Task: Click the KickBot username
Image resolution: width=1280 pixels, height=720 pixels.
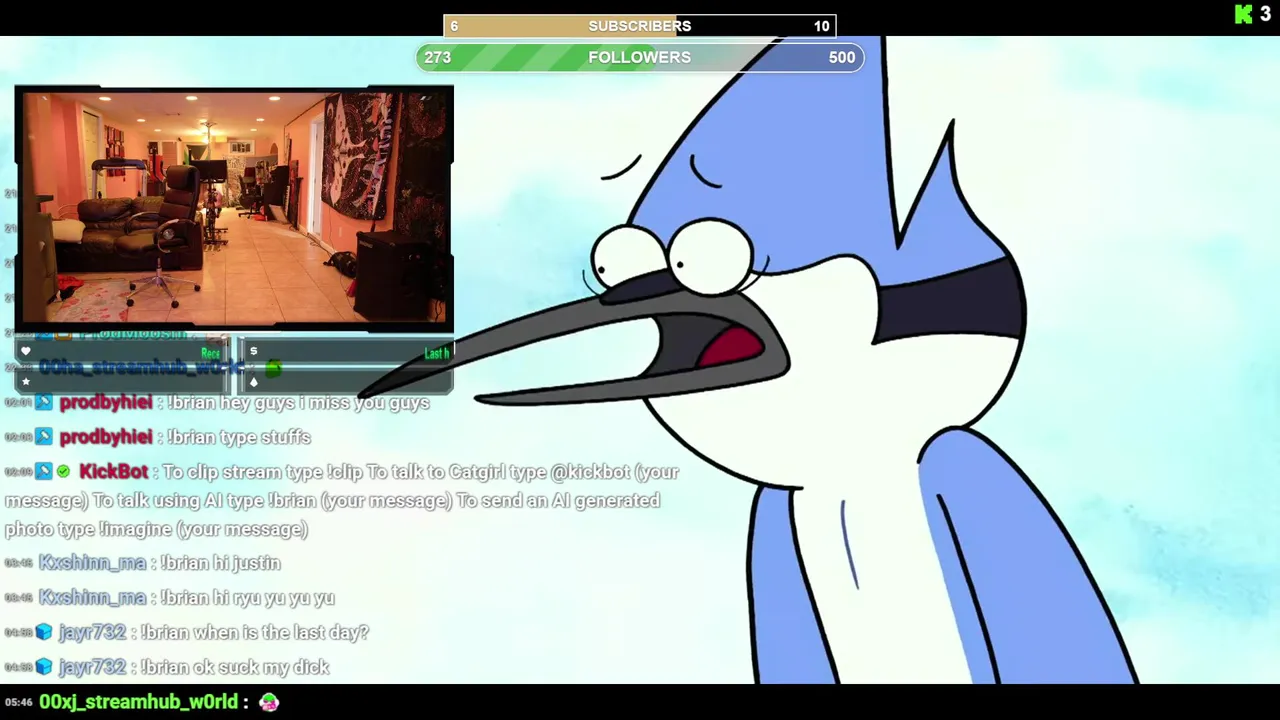Action: click(113, 471)
